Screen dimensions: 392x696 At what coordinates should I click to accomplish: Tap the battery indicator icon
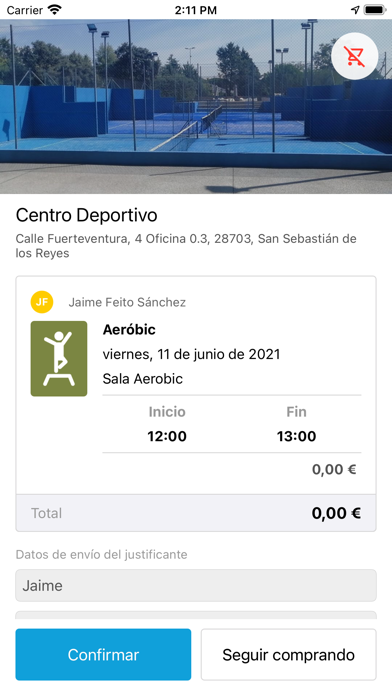[x=375, y=10]
